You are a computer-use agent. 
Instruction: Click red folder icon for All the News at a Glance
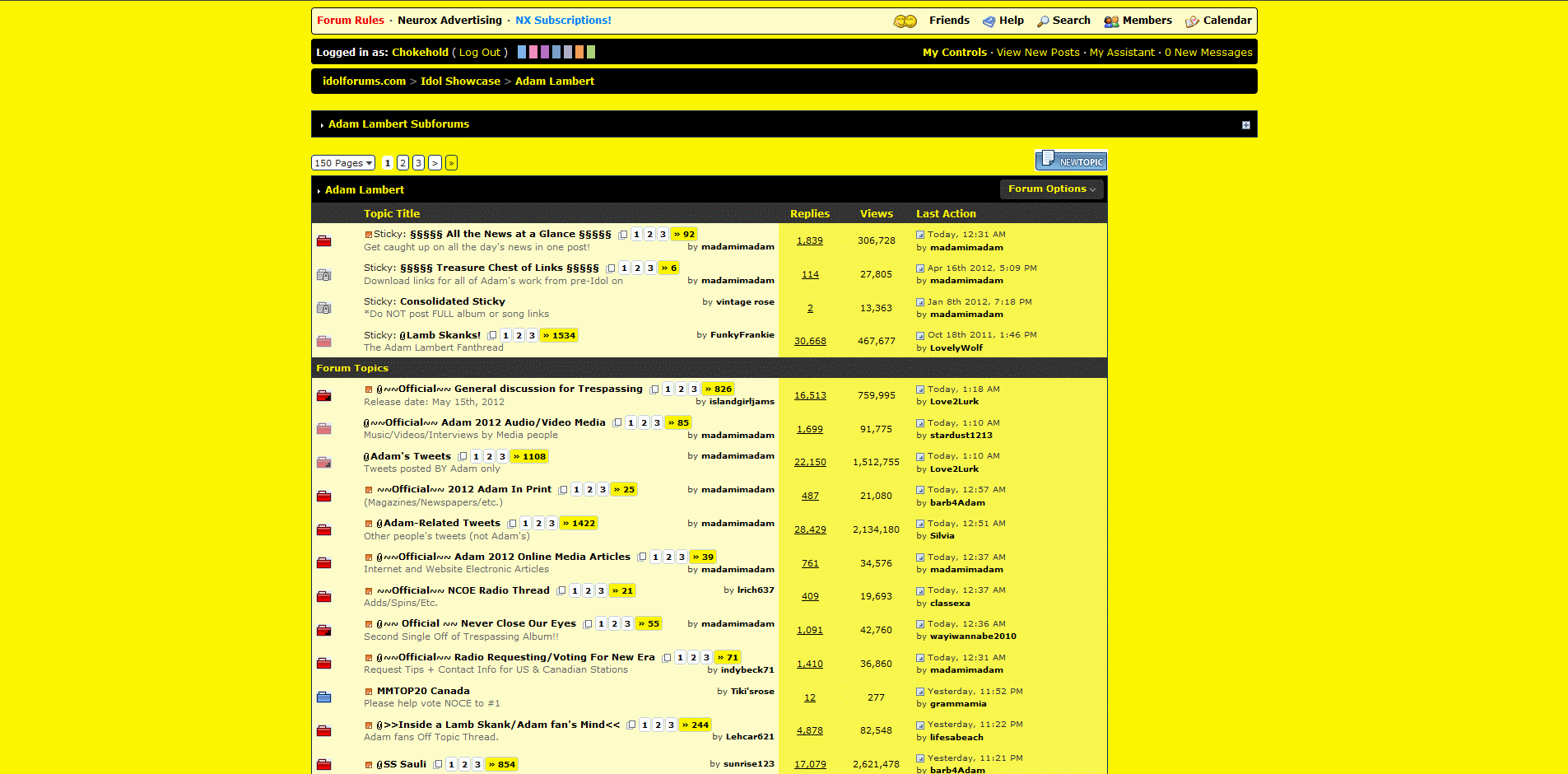tap(324, 240)
